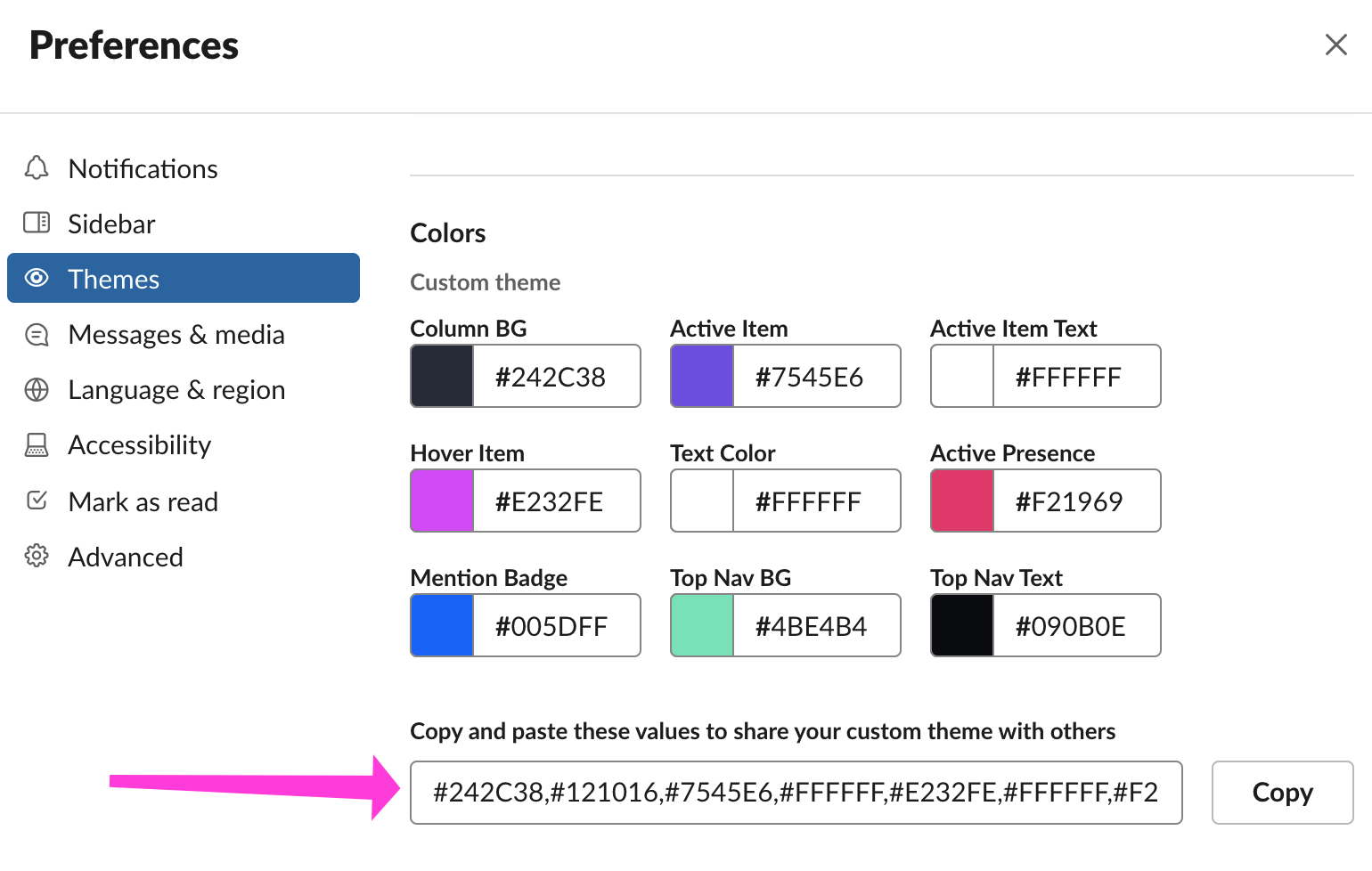Focus the Top Nav Text hex field
Screen dimensions: 1372x871
[x=1075, y=626]
